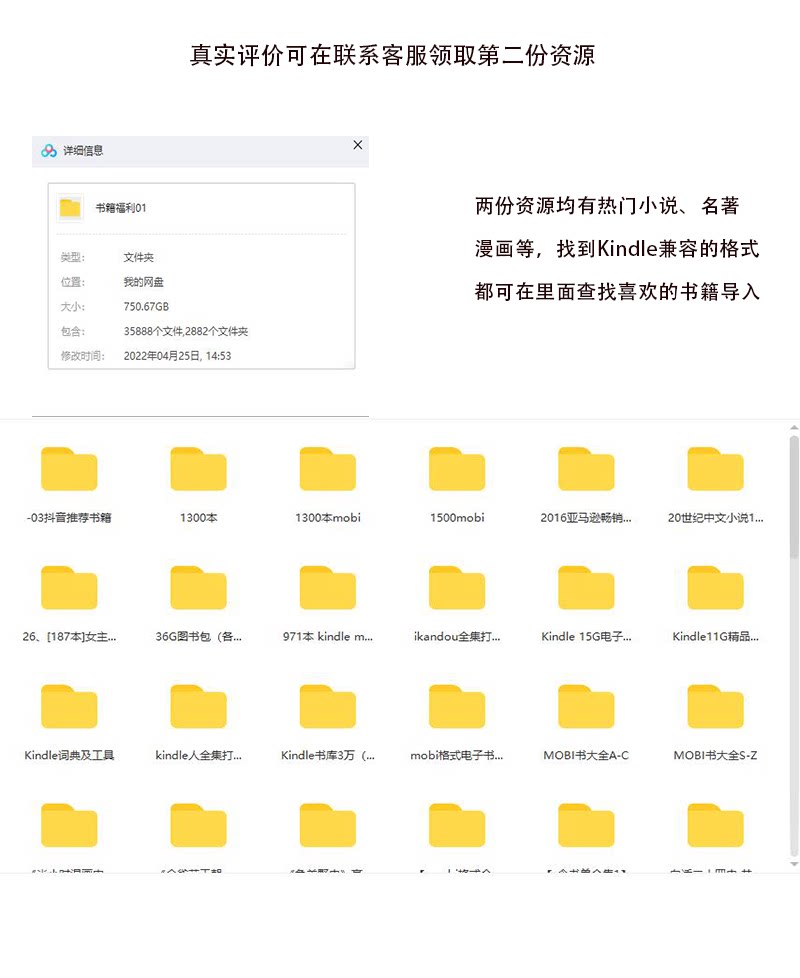Image resolution: width=800 pixels, height=978 pixels.
Task: Click the scrollbar down arrow
Action: click(794, 864)
